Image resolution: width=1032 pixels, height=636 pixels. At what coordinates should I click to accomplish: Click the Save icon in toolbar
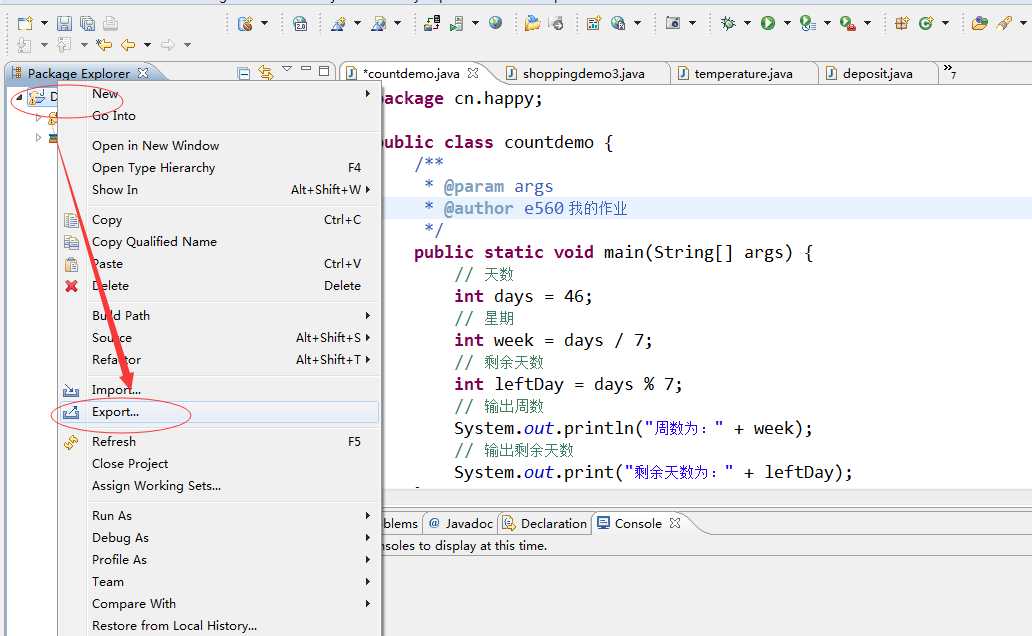pyautogui.click(x=64, y=23)
